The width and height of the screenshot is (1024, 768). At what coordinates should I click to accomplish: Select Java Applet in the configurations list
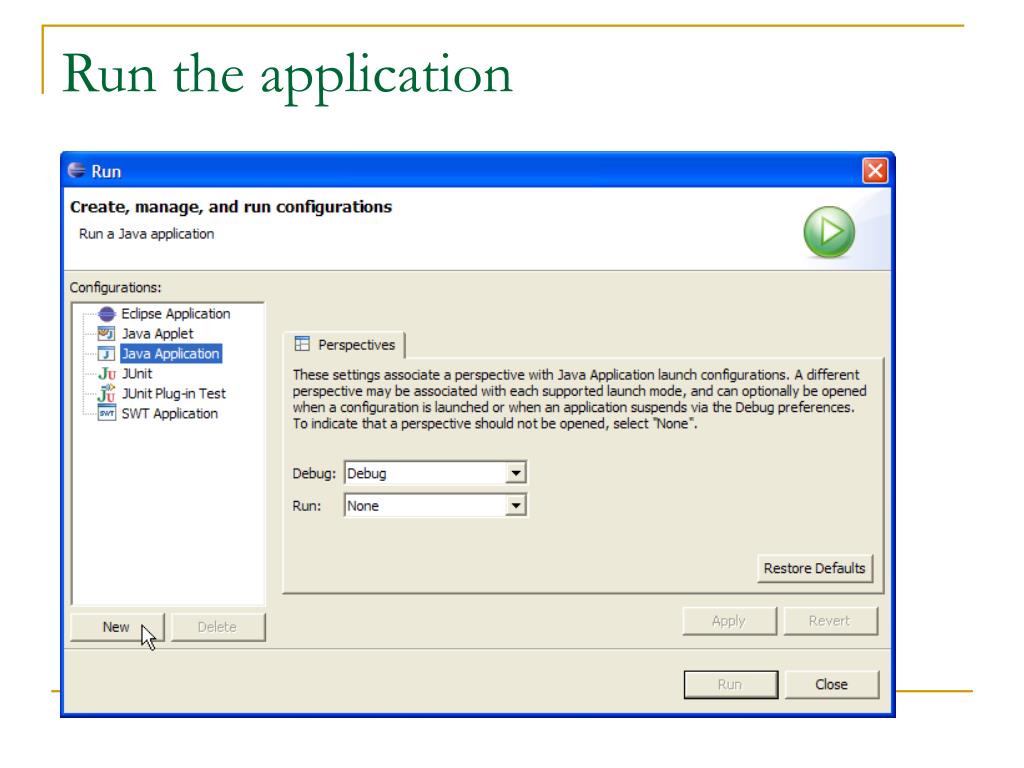point(157,334)
